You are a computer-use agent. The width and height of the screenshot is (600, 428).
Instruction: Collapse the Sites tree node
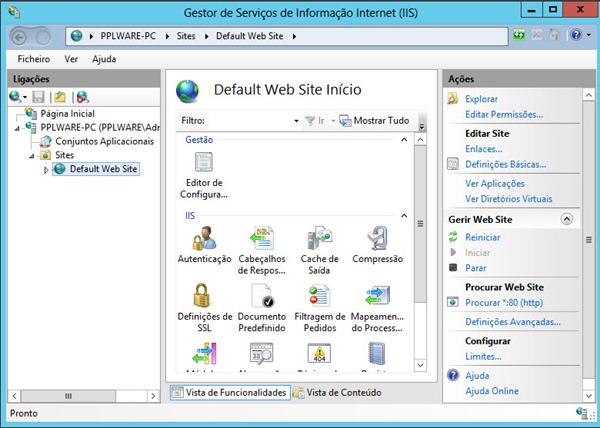point(32,156)
